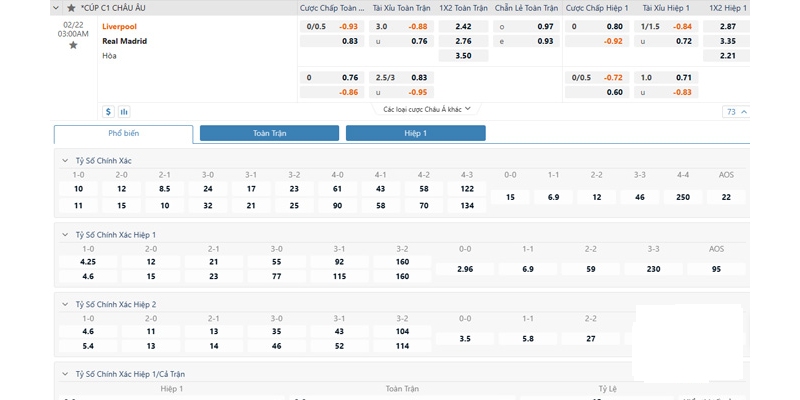
Task: Click the Real Madrid team name
Action: (x=124, y=41)
